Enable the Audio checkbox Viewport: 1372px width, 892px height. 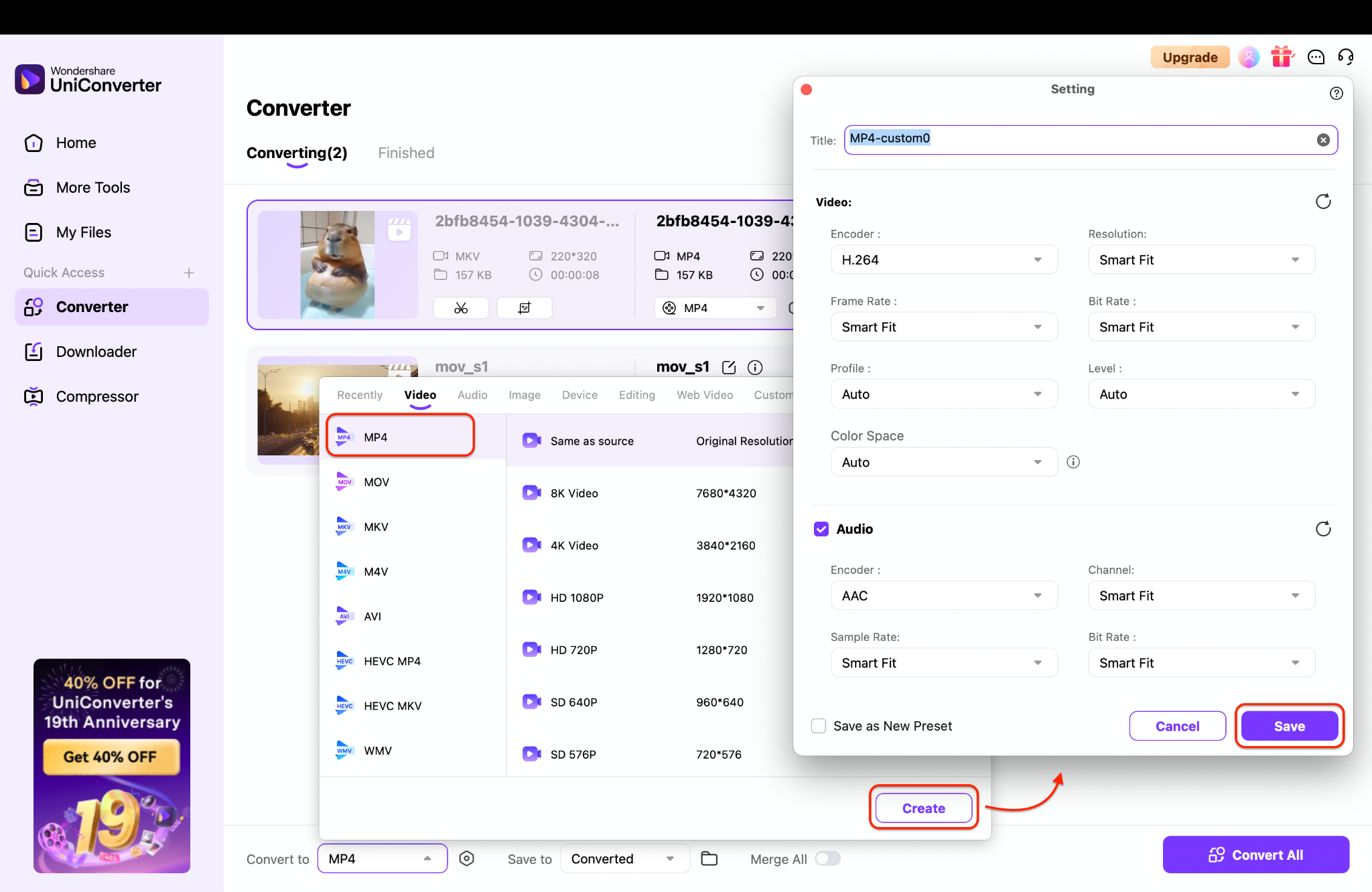click(821, 529)
